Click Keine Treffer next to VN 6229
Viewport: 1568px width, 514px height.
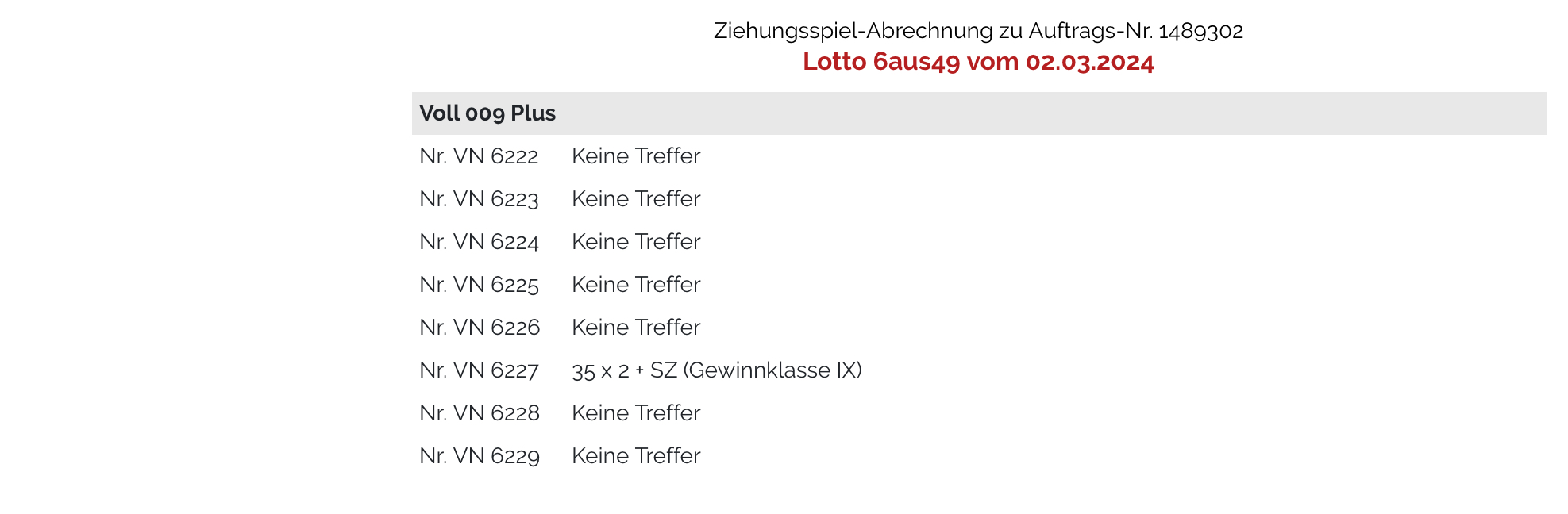pos(636,456)
